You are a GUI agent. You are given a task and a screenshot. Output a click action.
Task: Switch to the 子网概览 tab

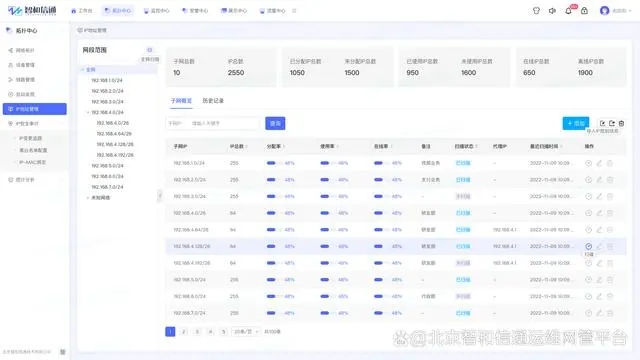181,100
